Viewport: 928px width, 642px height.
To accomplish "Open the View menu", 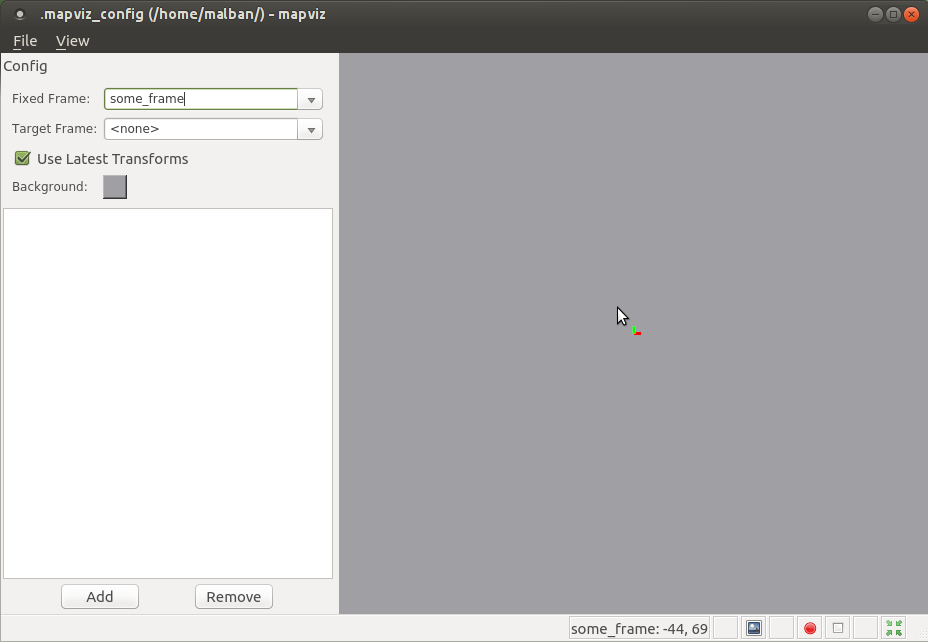I will [x=72, y=41].
